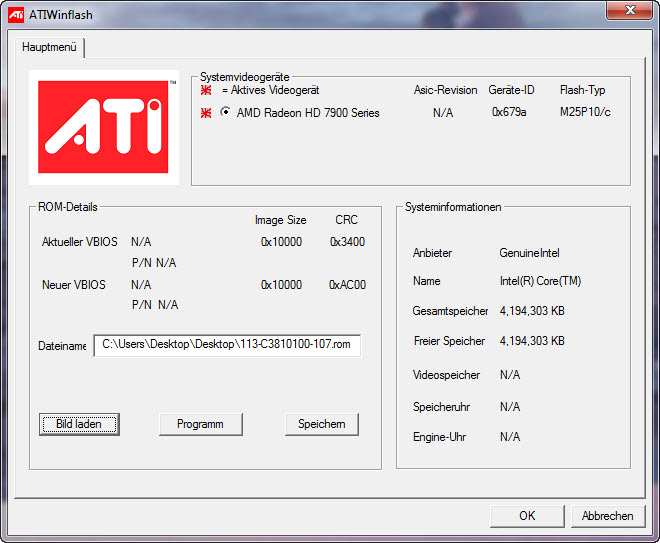Screen dimensions: 660x543
Task: Click the Name value Intel(R) Core(TM)
Action: pos(540,281)
